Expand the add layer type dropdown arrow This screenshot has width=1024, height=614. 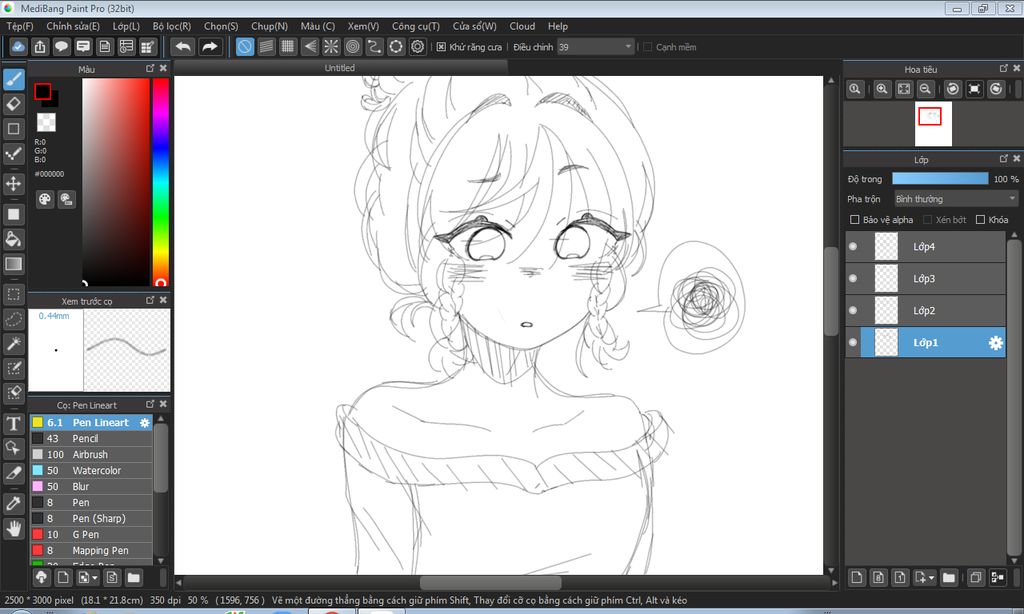[931, 577]
